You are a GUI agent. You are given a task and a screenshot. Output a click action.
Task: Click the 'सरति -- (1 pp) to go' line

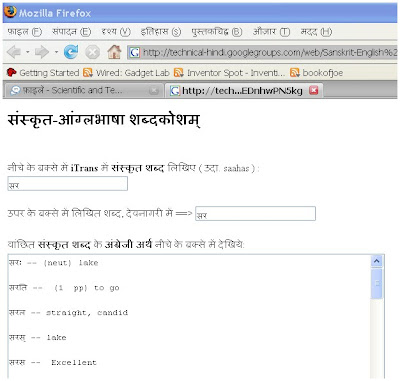pos(64,288)
